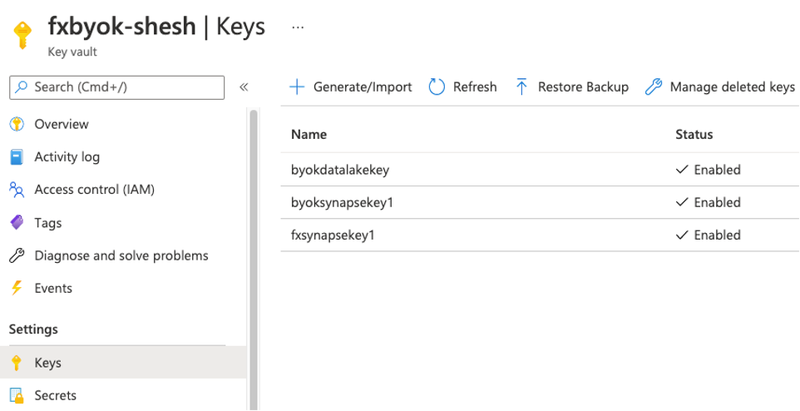The width and height of the screenshot is (800, 411).
Task: Open Secrets under Settings
Action: point(55,396)
